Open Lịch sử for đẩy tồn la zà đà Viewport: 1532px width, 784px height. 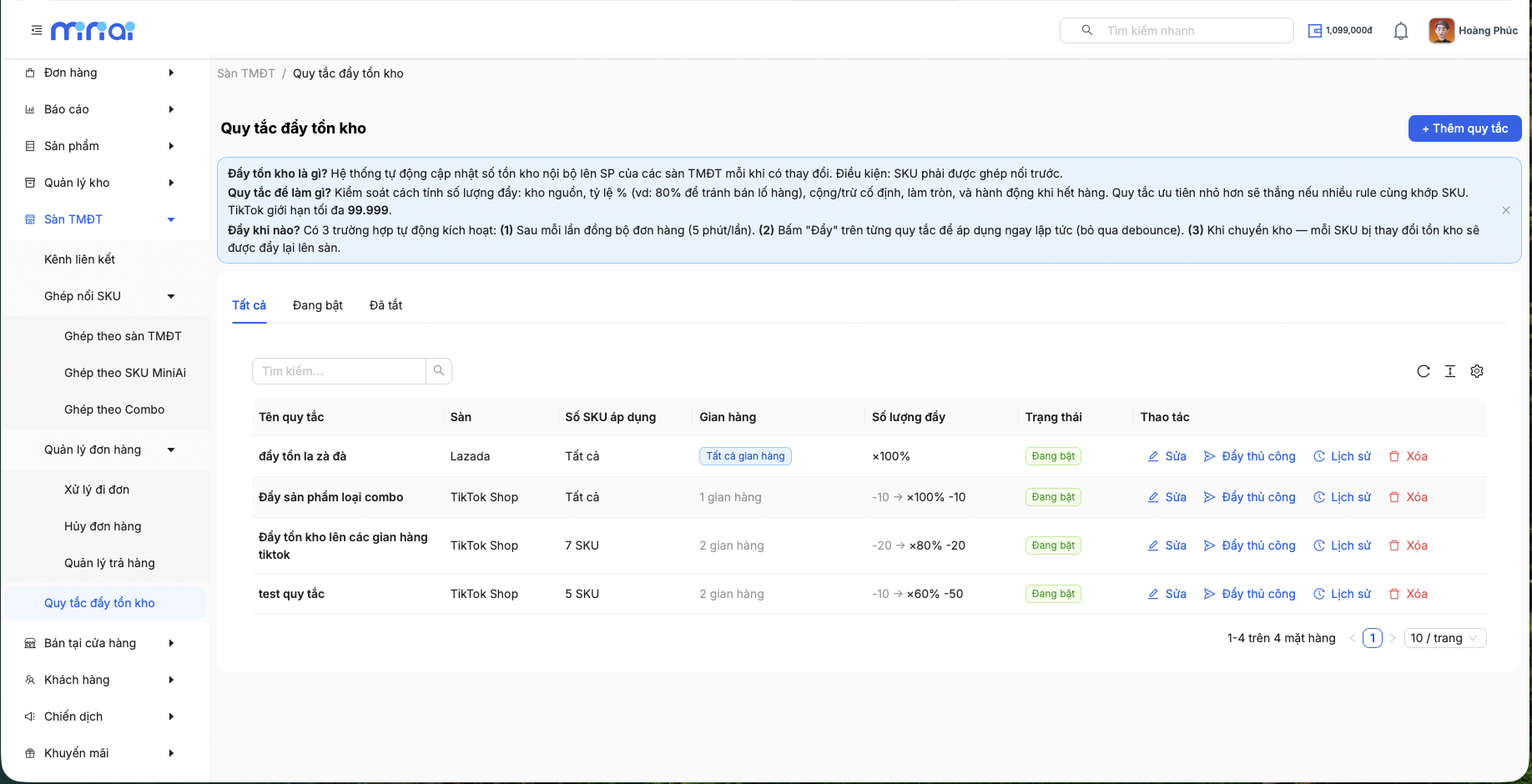click(x=1343, y=456)
